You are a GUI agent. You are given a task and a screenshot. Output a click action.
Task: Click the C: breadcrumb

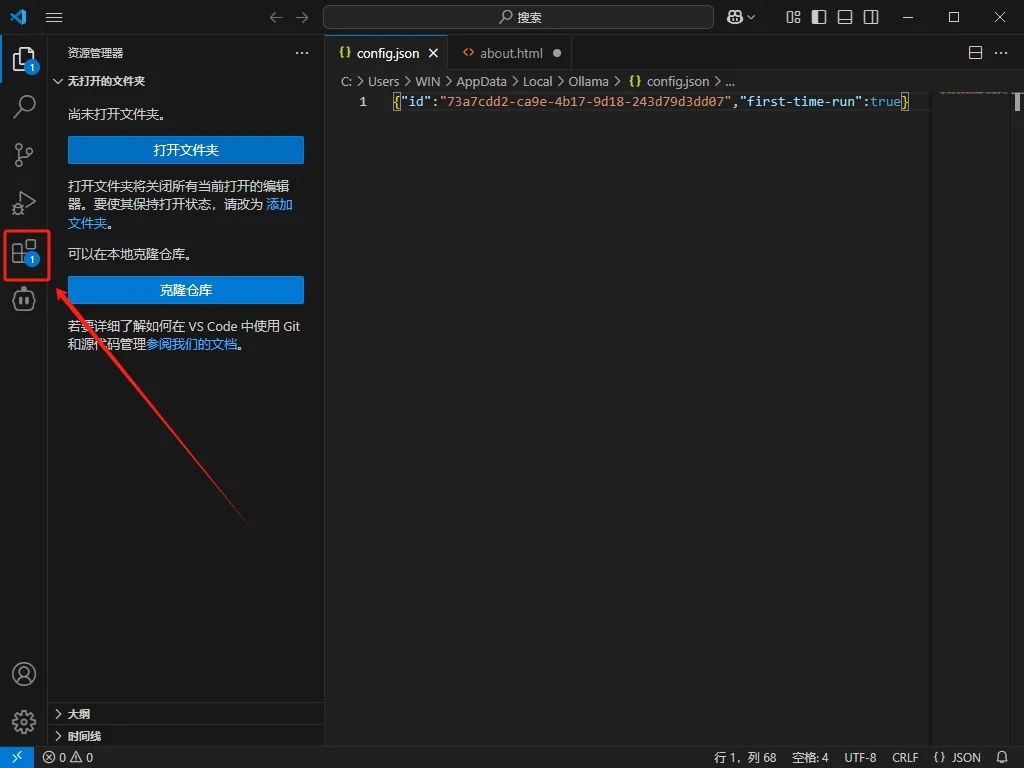coord(346,82)
